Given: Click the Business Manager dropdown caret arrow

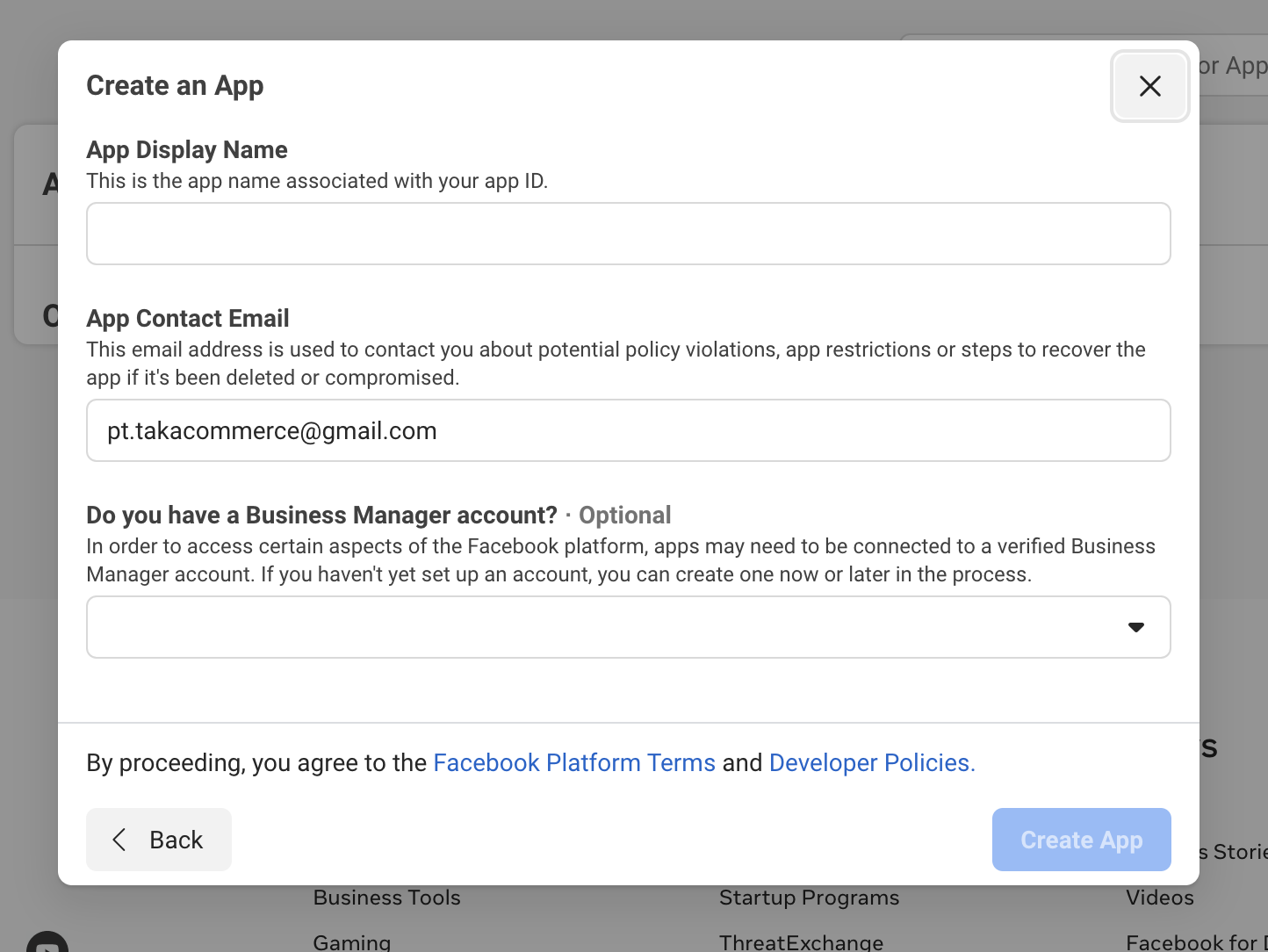Looking at the screenshot, I should tap(1135, 627).
